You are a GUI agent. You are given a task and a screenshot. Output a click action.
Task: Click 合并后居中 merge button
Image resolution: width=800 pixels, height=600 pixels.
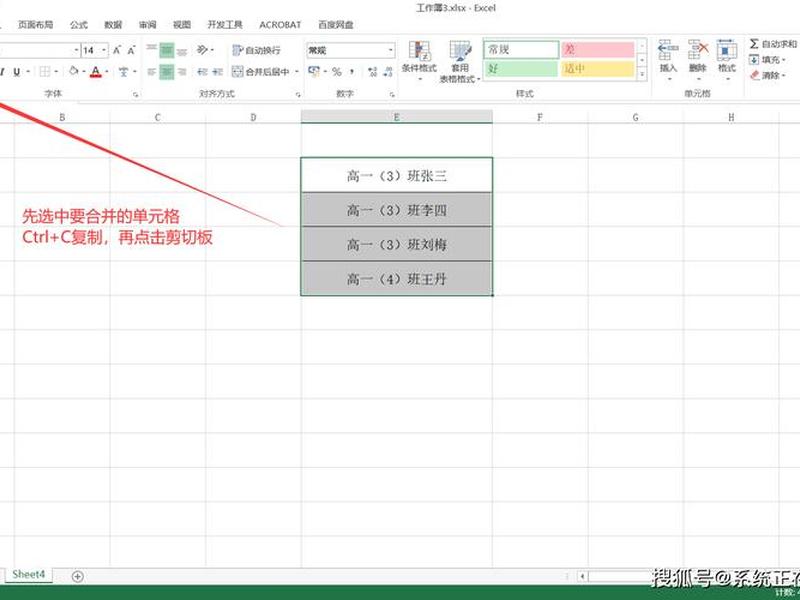tap(261, 71)
